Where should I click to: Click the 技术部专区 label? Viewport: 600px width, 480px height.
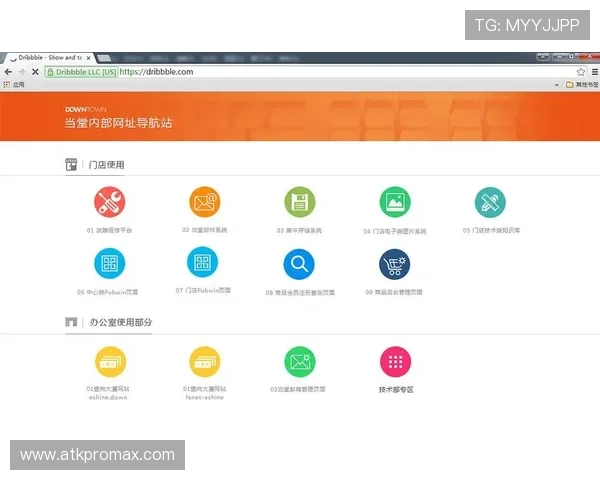click(396, 390)
